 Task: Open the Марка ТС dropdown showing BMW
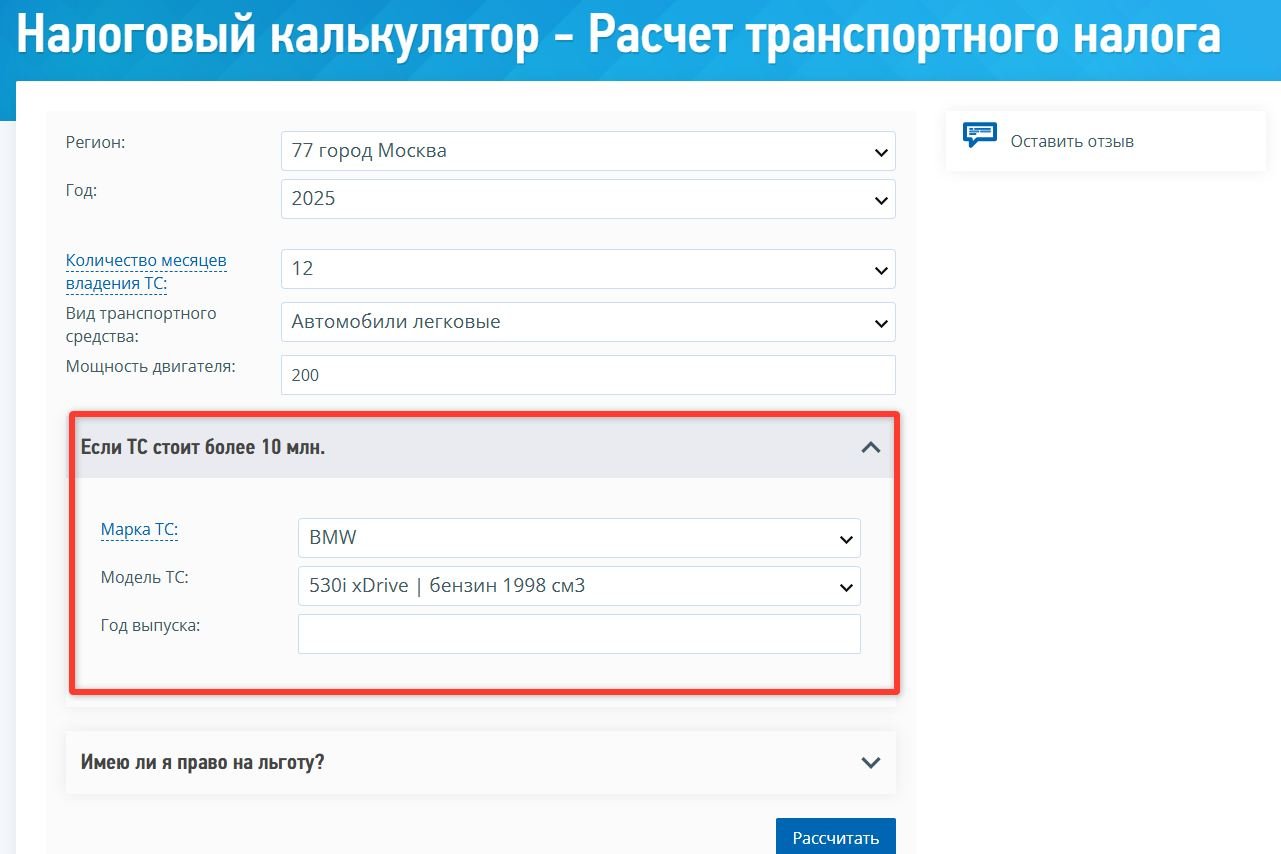coord(578,538)
